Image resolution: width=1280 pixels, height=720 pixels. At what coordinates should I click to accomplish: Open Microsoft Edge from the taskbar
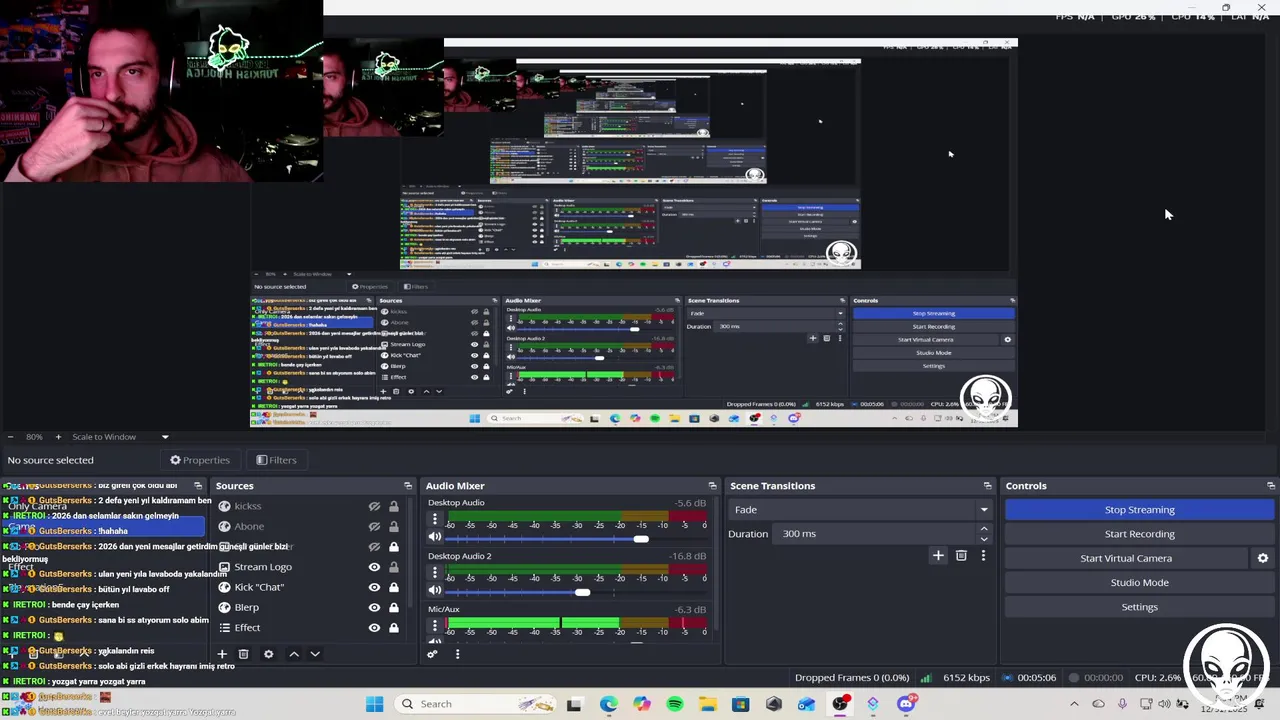(x=608, y=704)
